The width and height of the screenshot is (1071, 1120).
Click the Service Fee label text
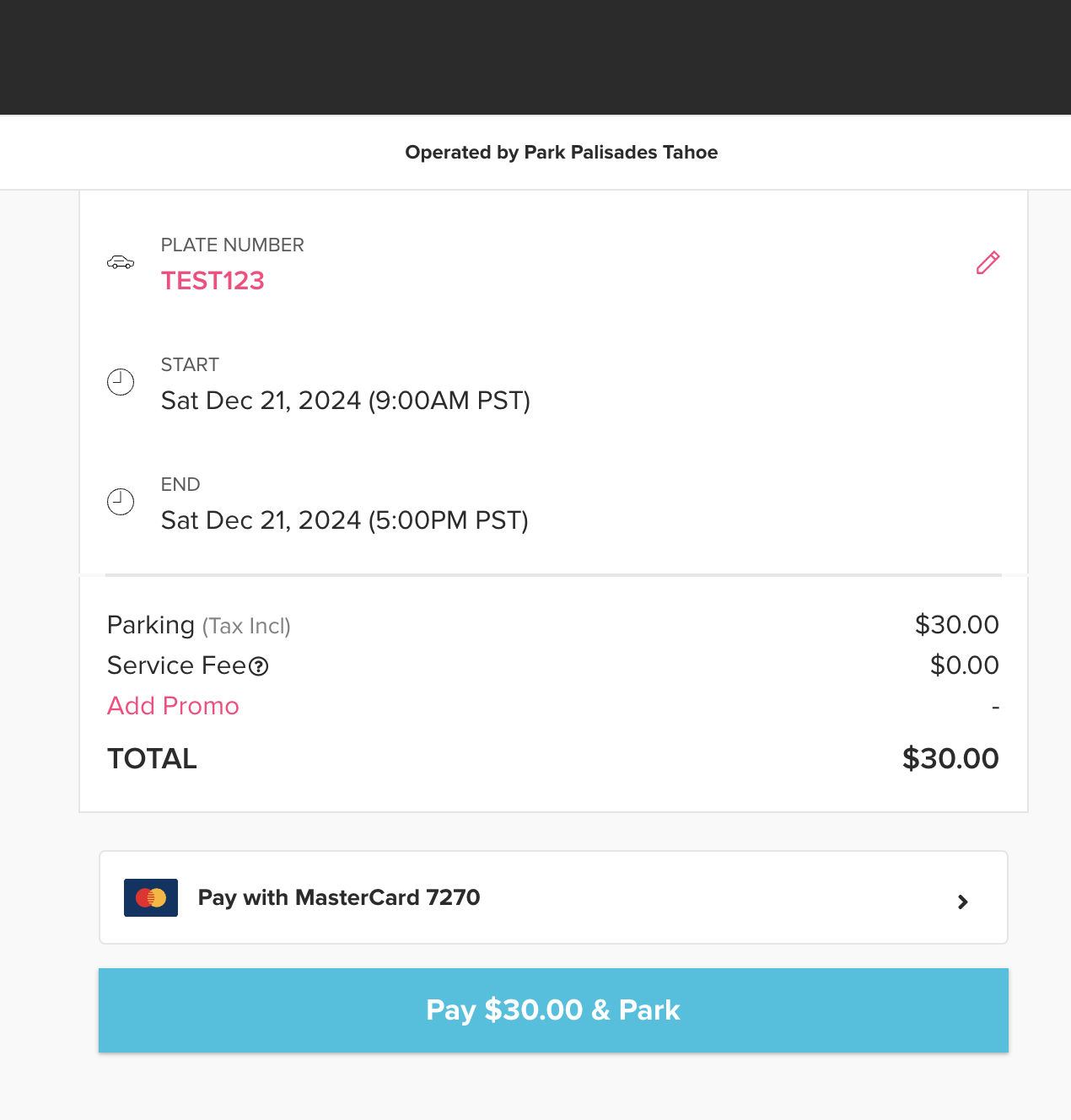[x=176, y=665]
